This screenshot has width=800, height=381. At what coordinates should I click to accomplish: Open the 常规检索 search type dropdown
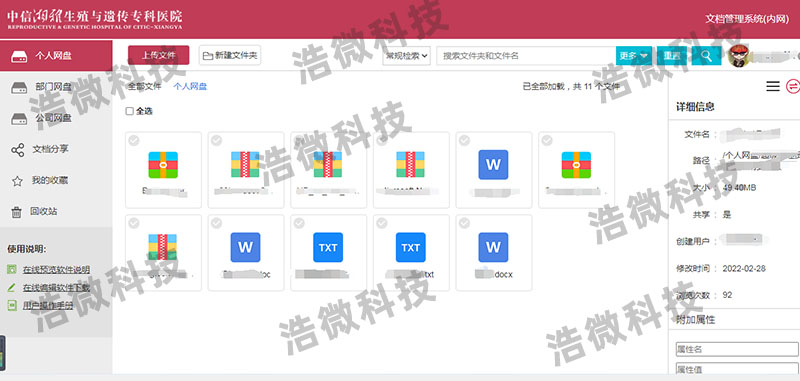point(407,56)
